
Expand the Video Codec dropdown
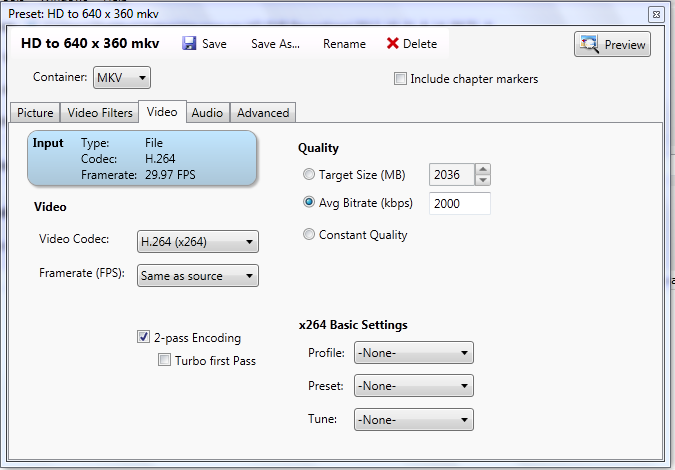197,241
